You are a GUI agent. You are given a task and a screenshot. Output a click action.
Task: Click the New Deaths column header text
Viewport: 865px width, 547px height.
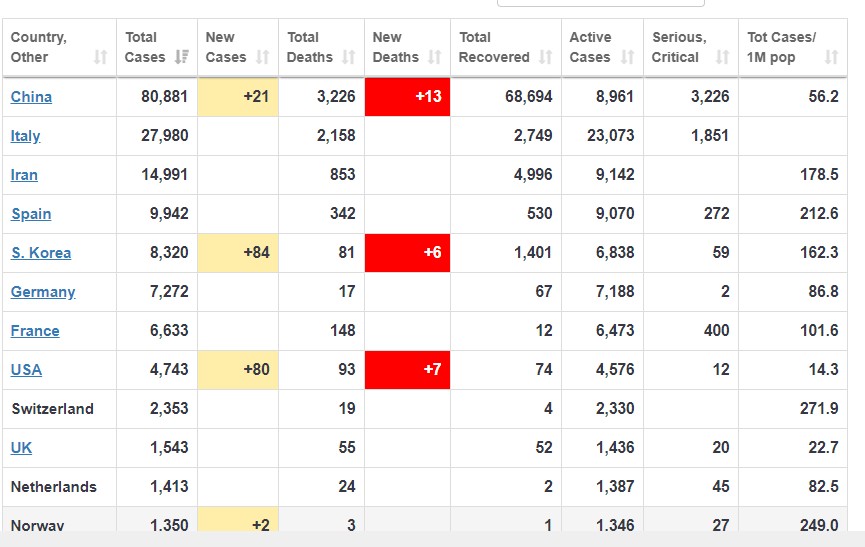point(396,47)
